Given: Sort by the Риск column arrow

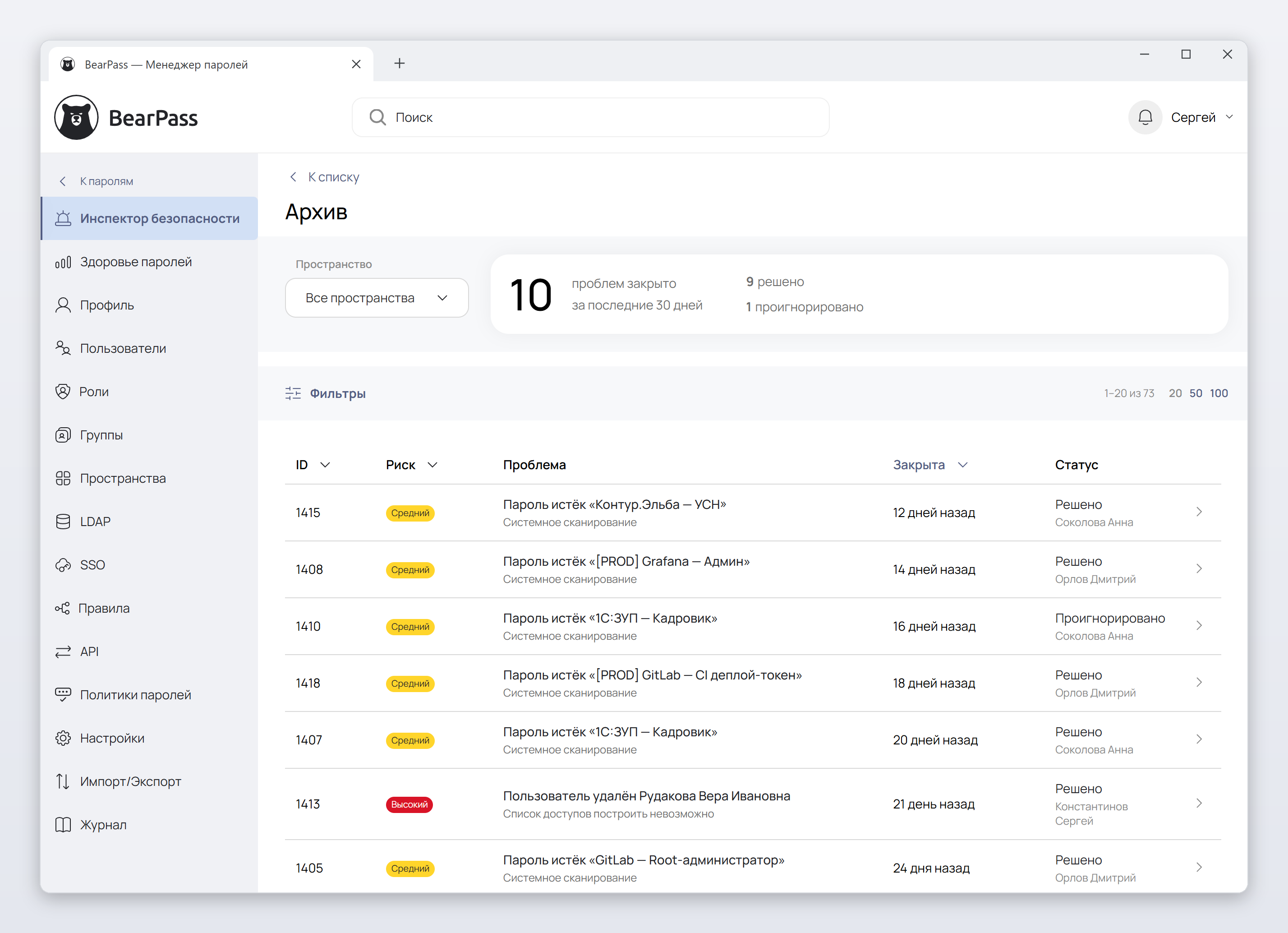Looking at the screenshot, I should [433, 465].
